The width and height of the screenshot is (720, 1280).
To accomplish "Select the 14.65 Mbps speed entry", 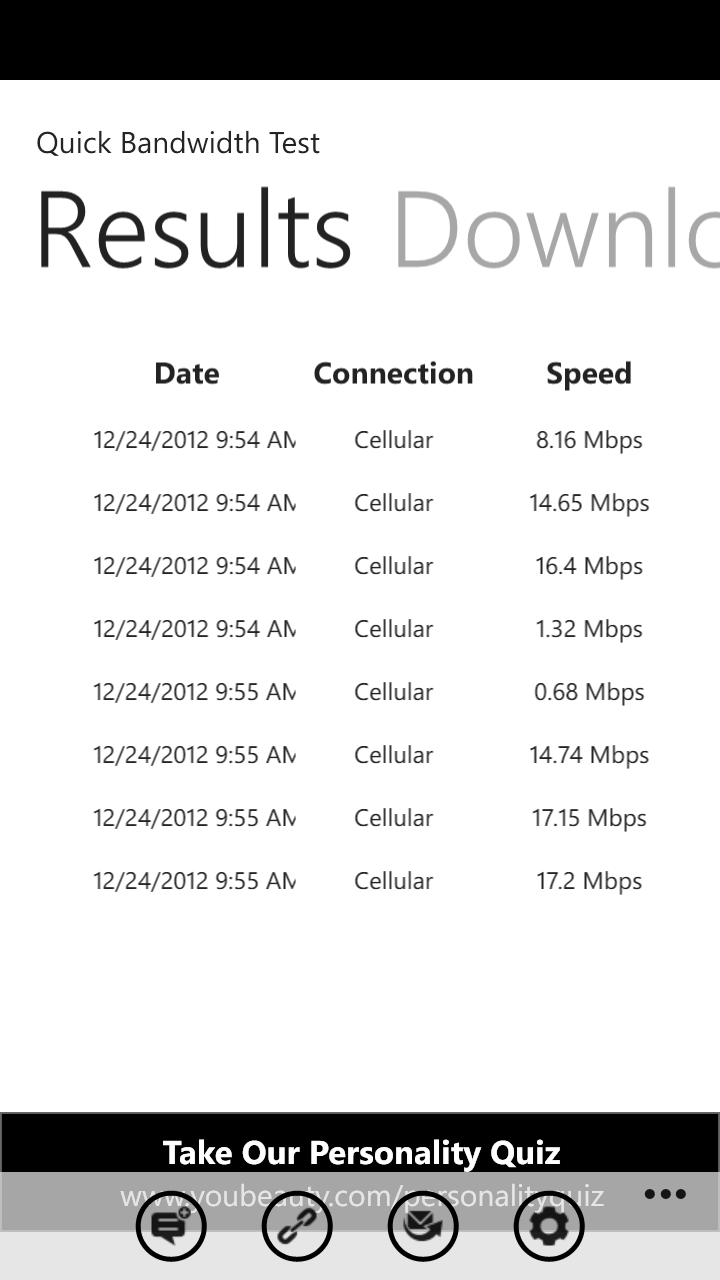I will tap(589, 503).
